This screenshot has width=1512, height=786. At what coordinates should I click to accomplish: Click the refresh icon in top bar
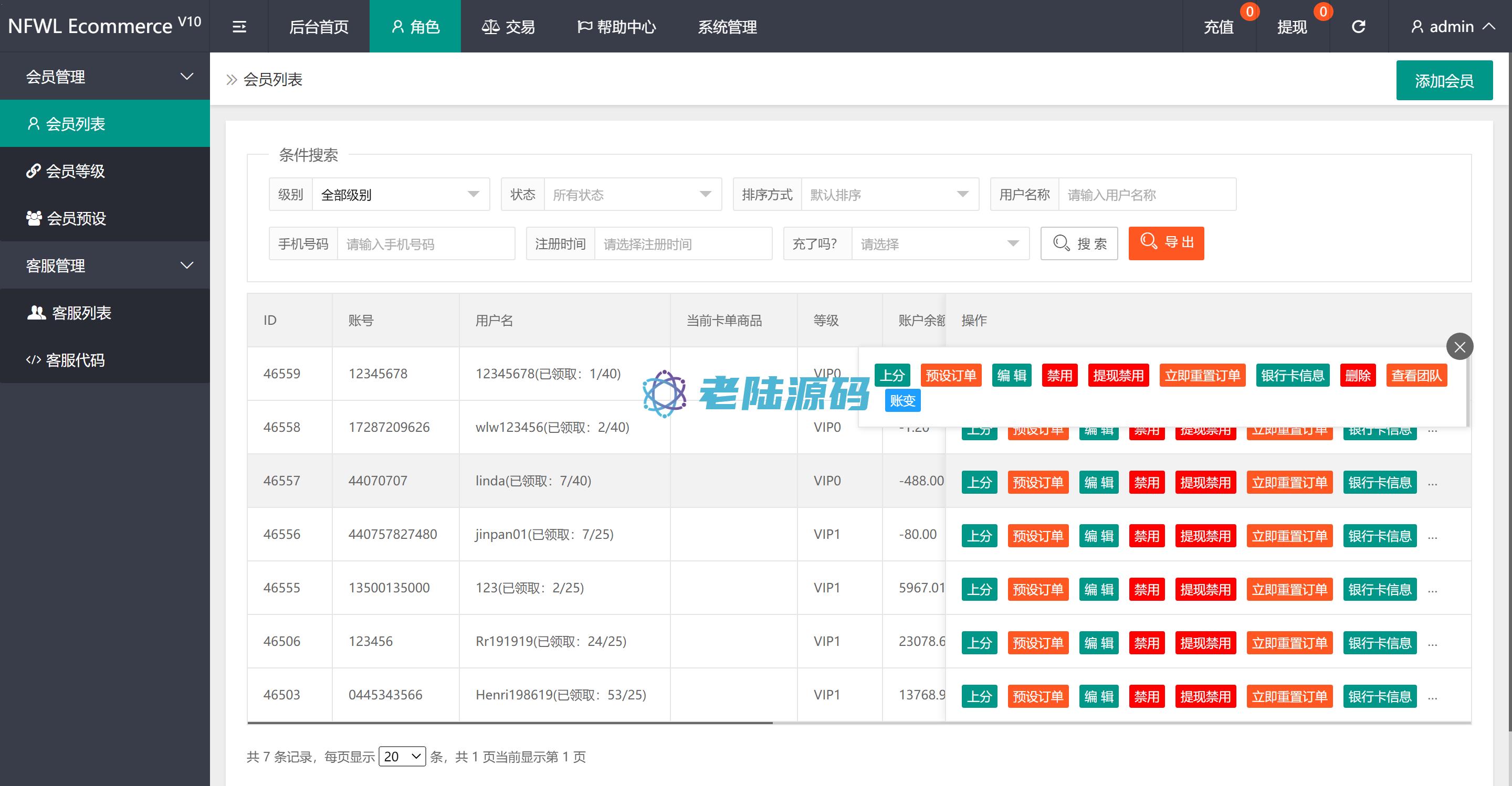point(1358,27)
